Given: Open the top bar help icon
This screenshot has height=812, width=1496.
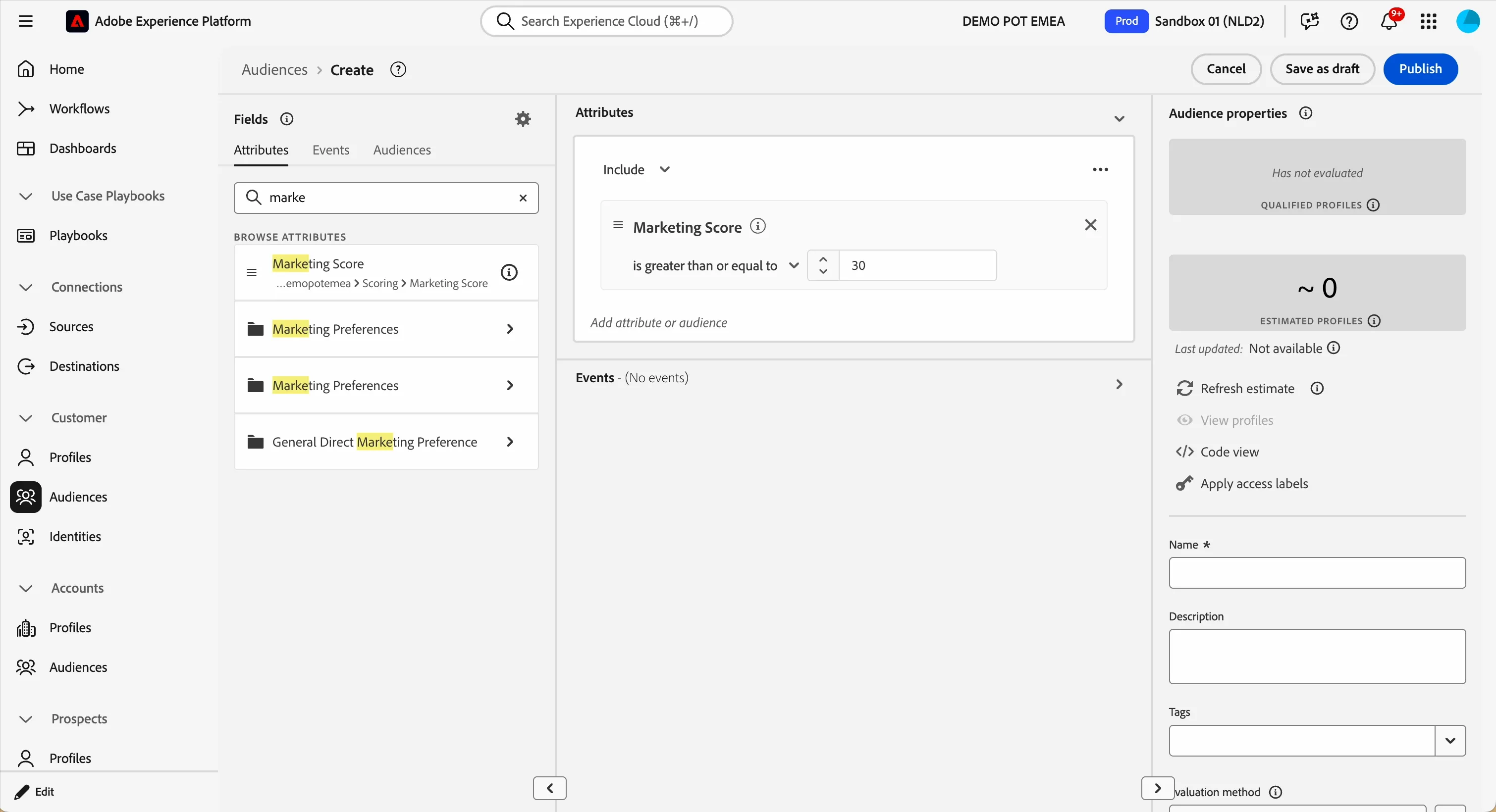Looking at the screenshot, I should (1349, 21).
